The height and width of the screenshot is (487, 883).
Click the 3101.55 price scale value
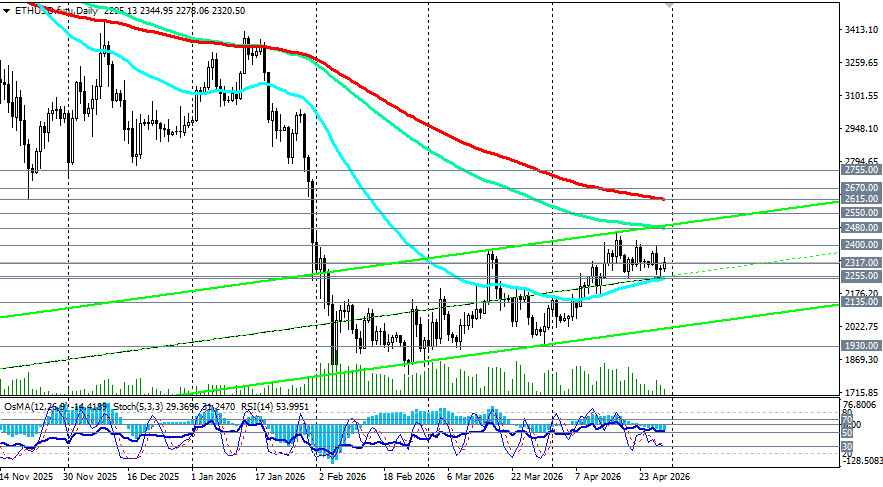tap(862, 96)
